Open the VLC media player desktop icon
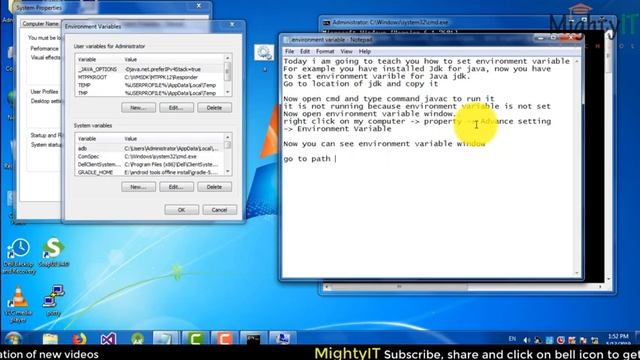Screen dimensions: 640x360 [18, 304]
